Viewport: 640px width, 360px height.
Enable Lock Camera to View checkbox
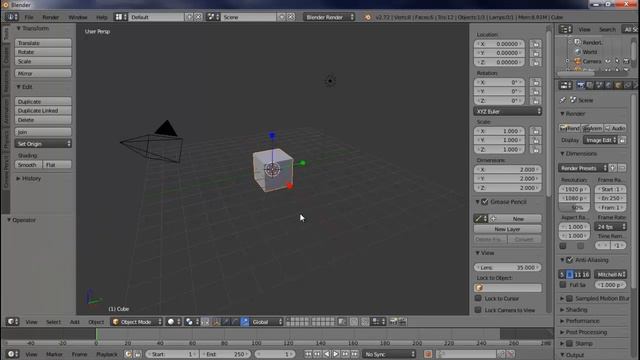[x=478, y=310]
